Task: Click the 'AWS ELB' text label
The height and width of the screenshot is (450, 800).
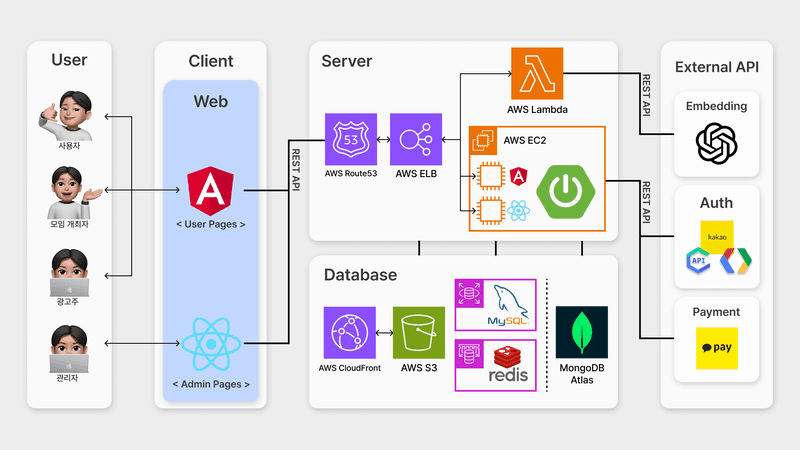Action: [416, 173]
